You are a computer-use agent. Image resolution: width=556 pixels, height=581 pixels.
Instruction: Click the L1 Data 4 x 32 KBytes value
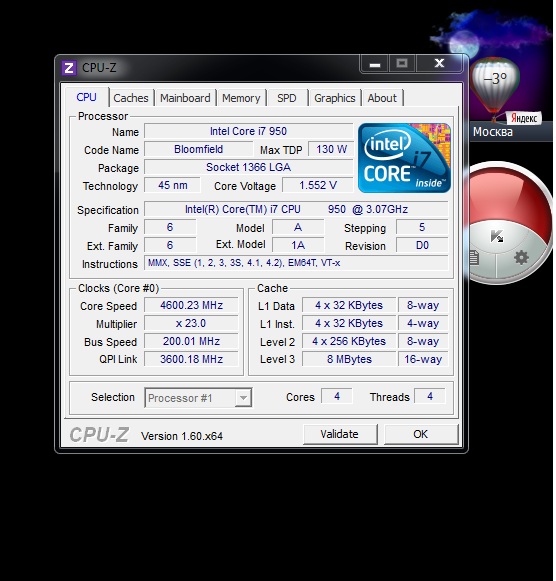pos(349,305)
